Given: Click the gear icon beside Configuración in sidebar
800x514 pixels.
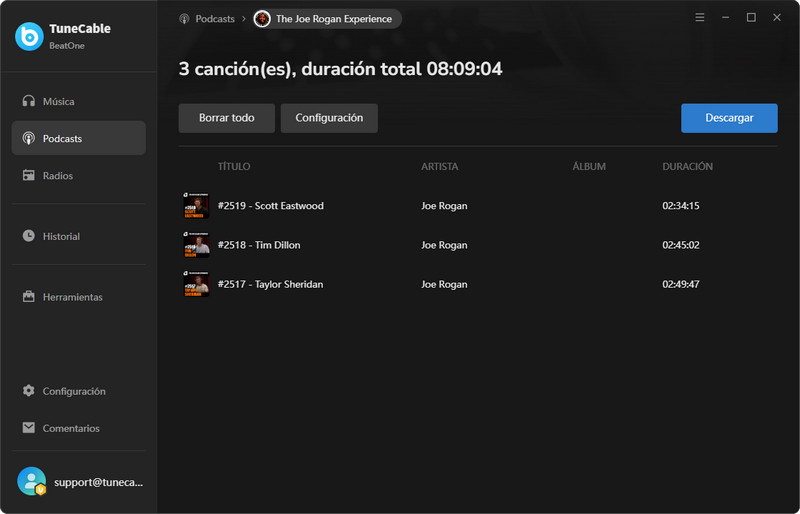Looking at the screenshot, I should click(29, 391).
